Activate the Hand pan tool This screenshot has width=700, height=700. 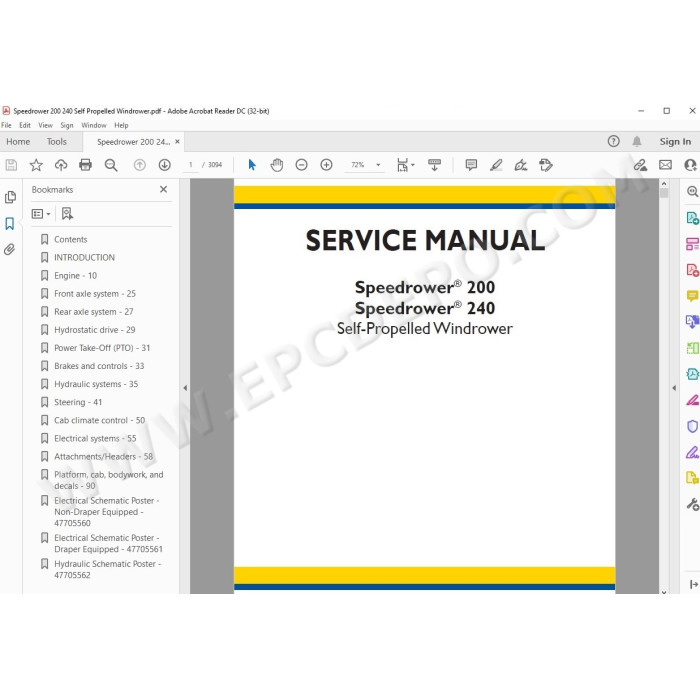(277, 165)
